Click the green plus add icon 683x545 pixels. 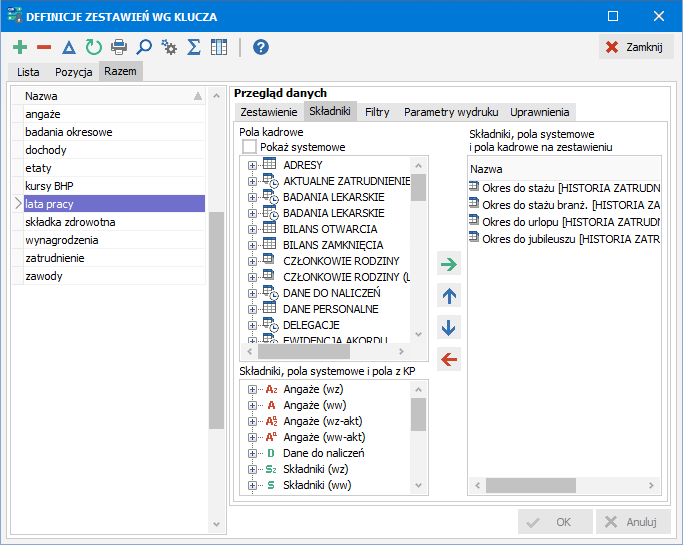pyautogui.click(x=20, y=47)
